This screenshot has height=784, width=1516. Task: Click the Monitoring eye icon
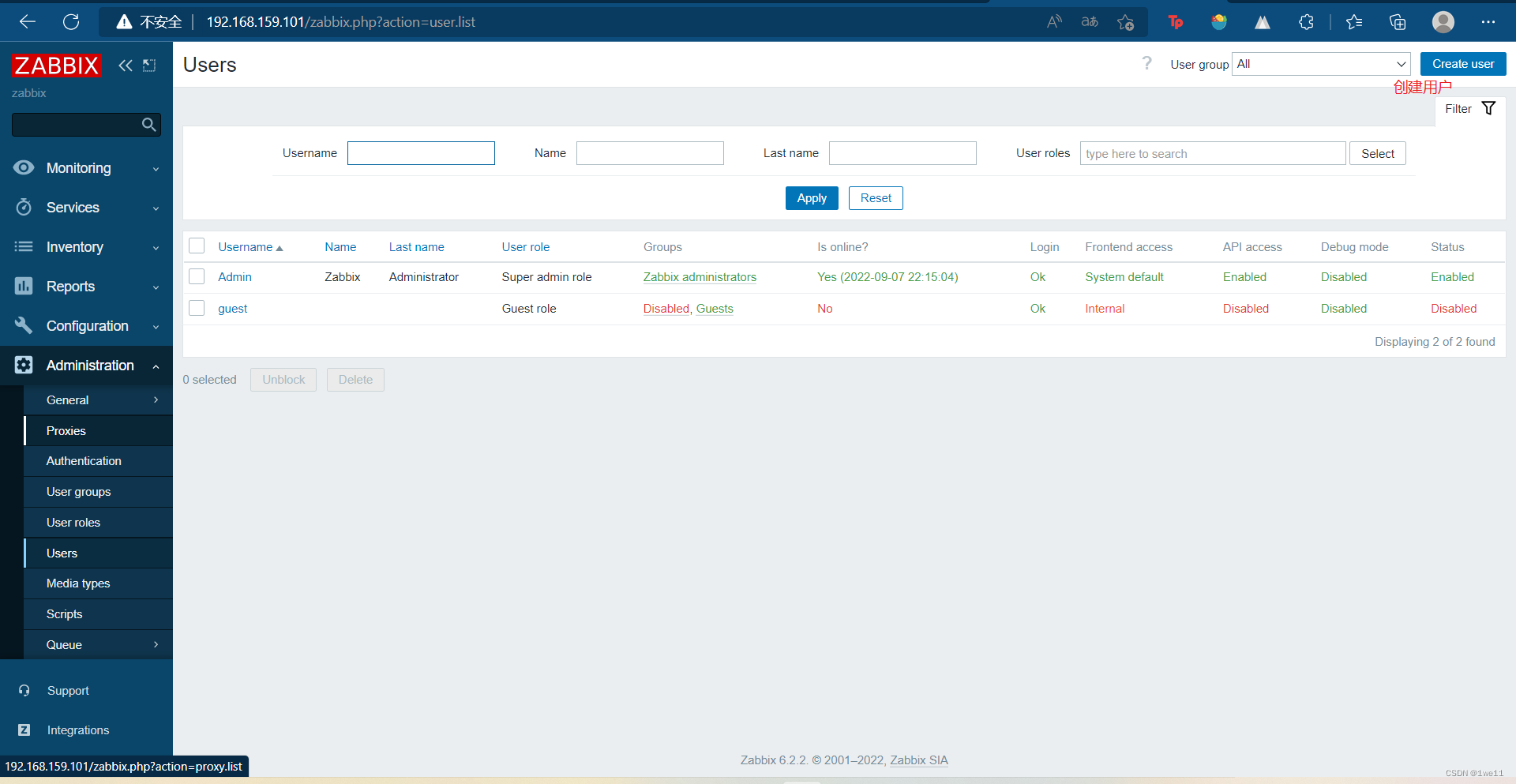pyautogui.click(x=24, y=167)
